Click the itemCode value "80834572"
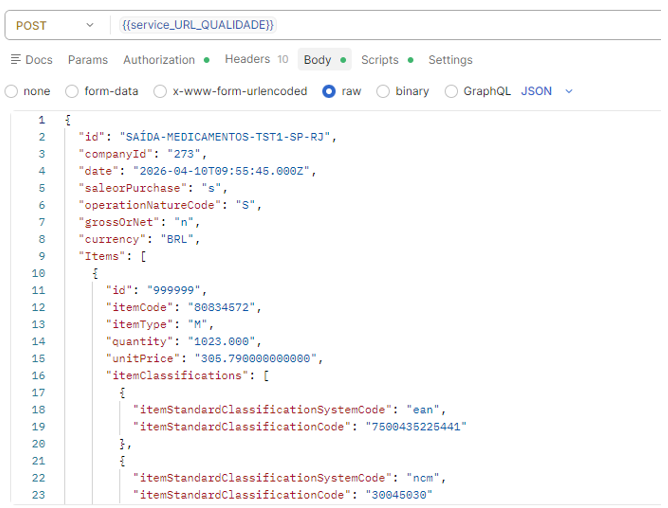668x508 pixels. (x=221, y=307)
